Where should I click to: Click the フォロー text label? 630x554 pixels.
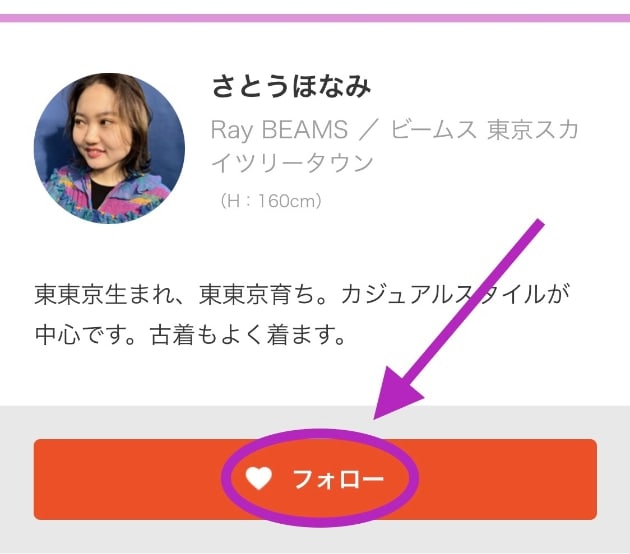[338, 479]
